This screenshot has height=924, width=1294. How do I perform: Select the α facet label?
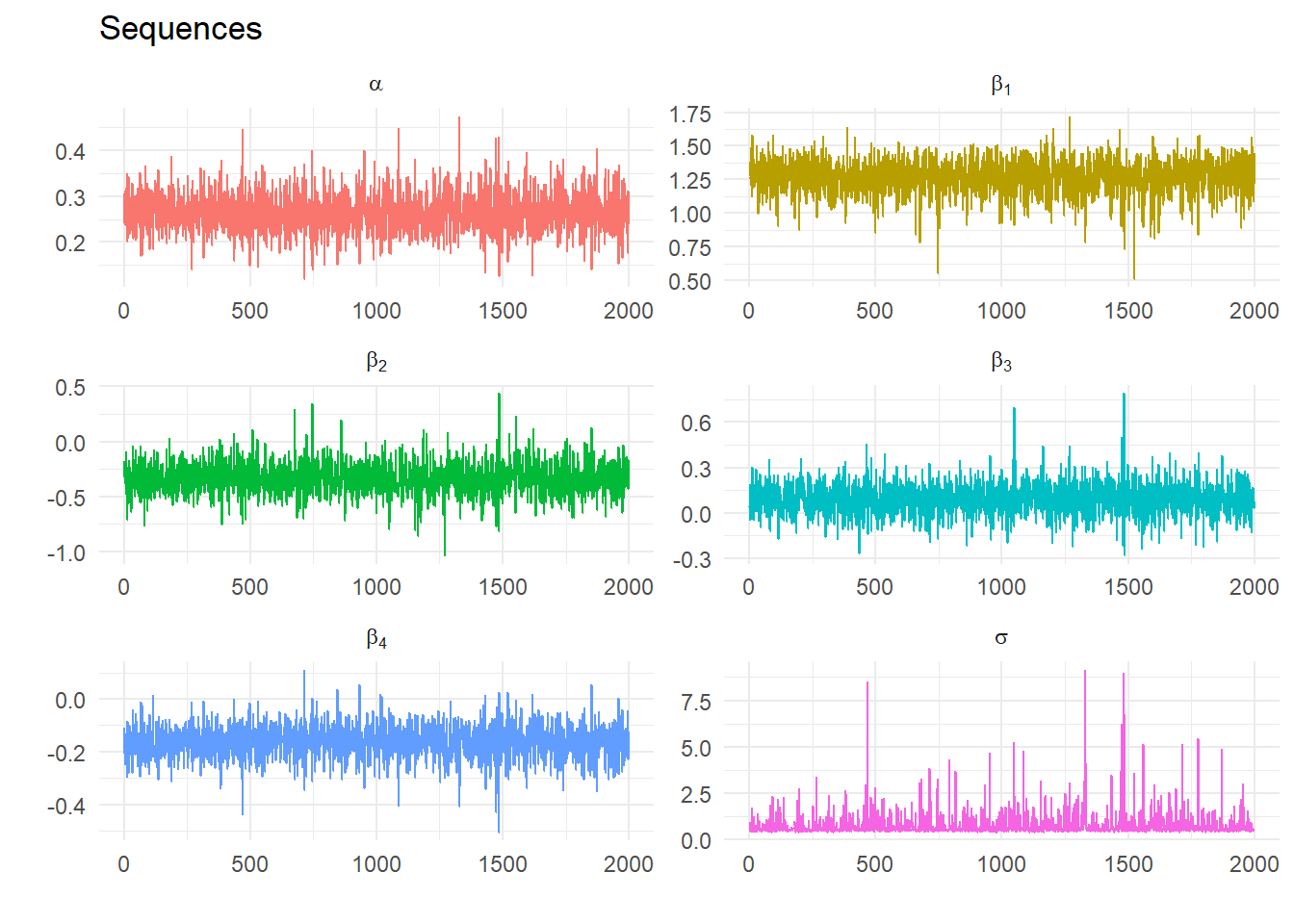pyautogui.click(x=375, y=85)
